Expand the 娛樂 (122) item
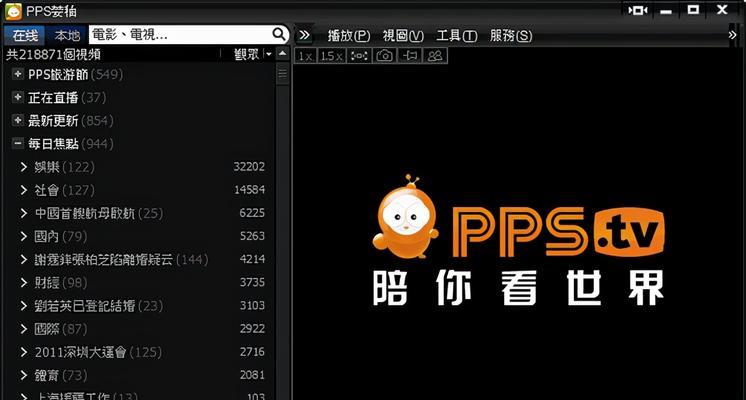 click(24, 167)
